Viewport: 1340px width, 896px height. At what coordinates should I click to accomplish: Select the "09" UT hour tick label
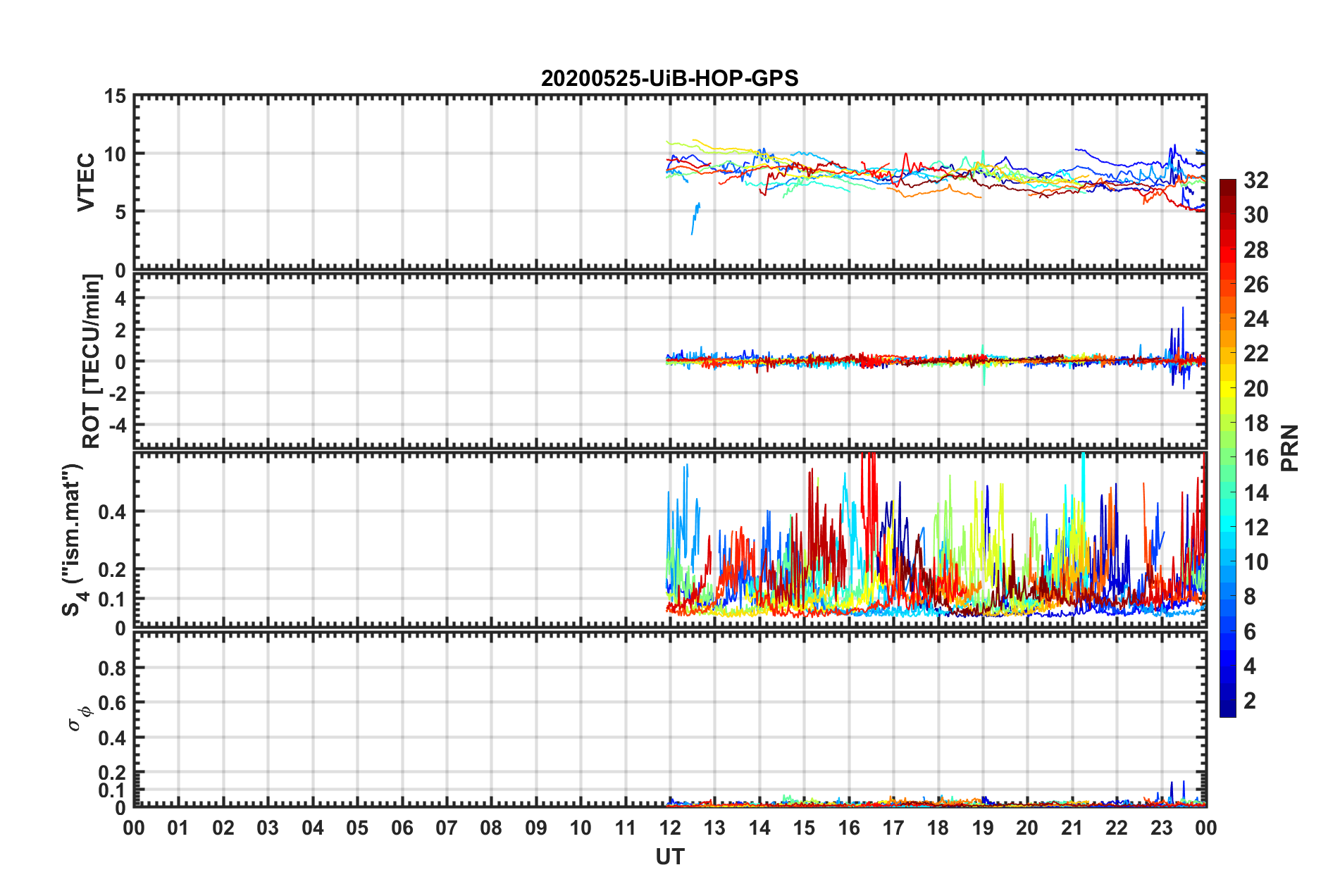(x=536, y=828)
